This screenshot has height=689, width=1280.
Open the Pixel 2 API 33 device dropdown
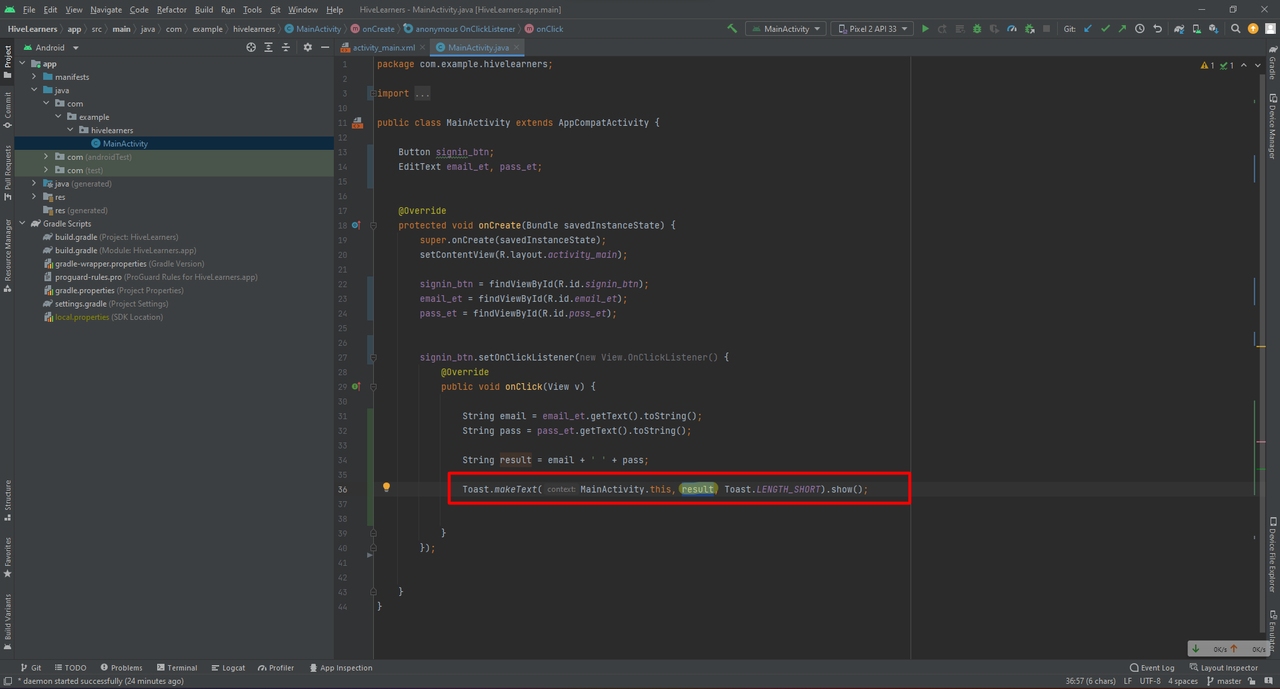click(x=873, y=29)
